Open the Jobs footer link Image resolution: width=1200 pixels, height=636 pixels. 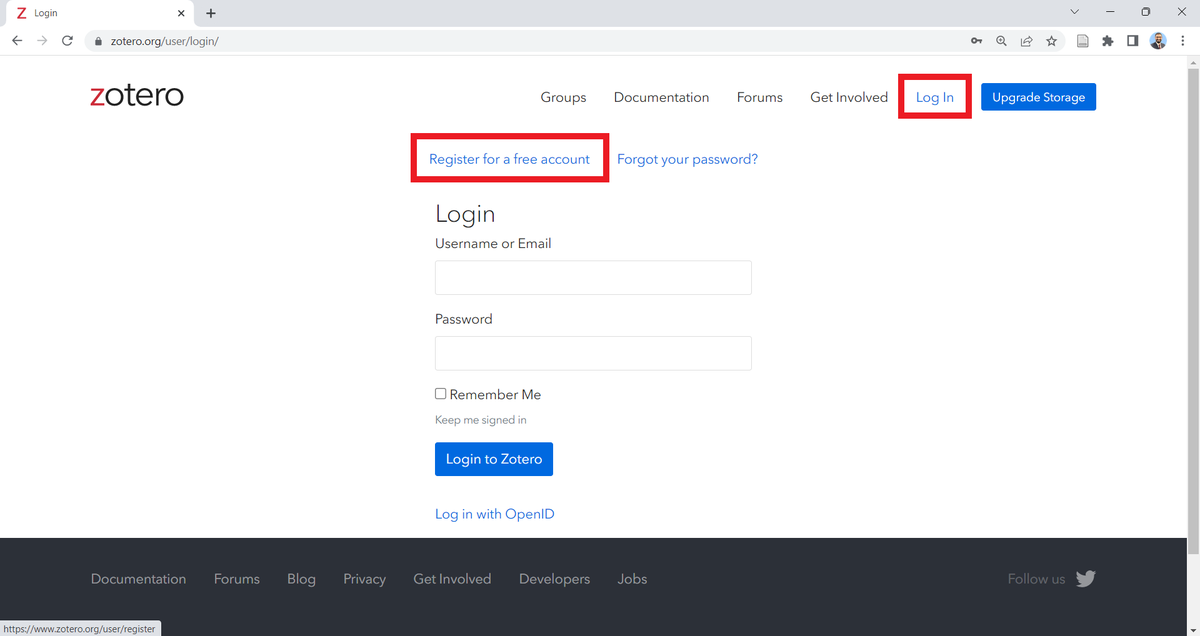pyautogui.click(x=632, y=579)
